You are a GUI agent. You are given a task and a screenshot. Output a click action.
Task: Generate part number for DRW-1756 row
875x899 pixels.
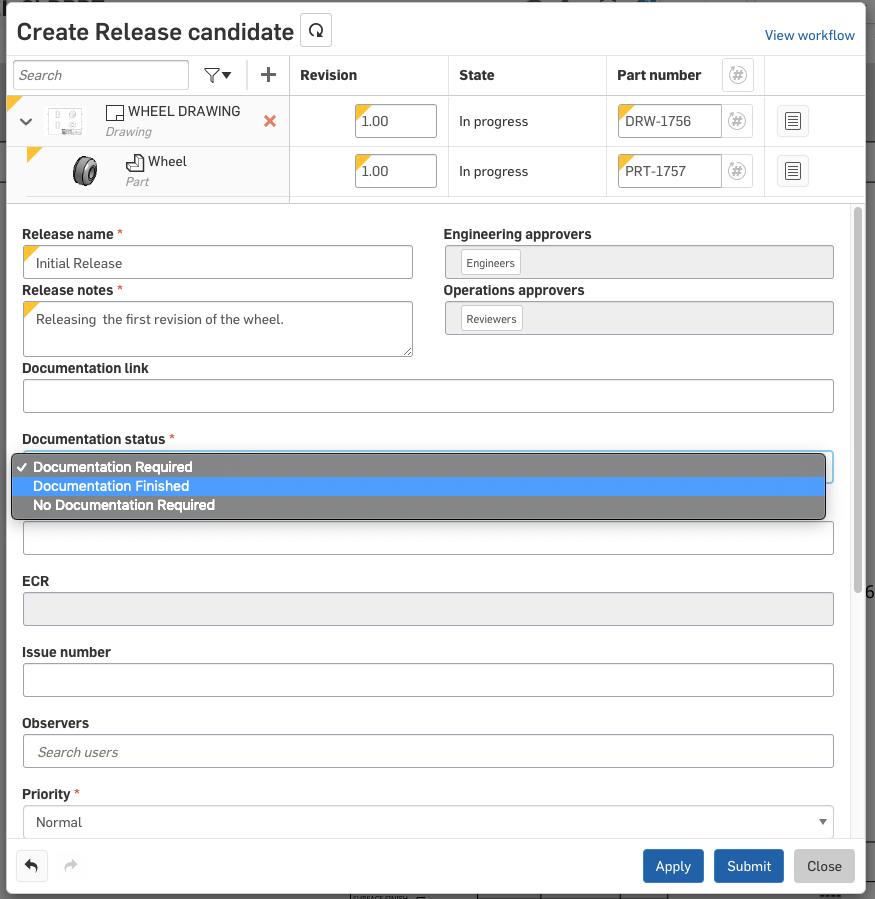click(x=737, y=121)
